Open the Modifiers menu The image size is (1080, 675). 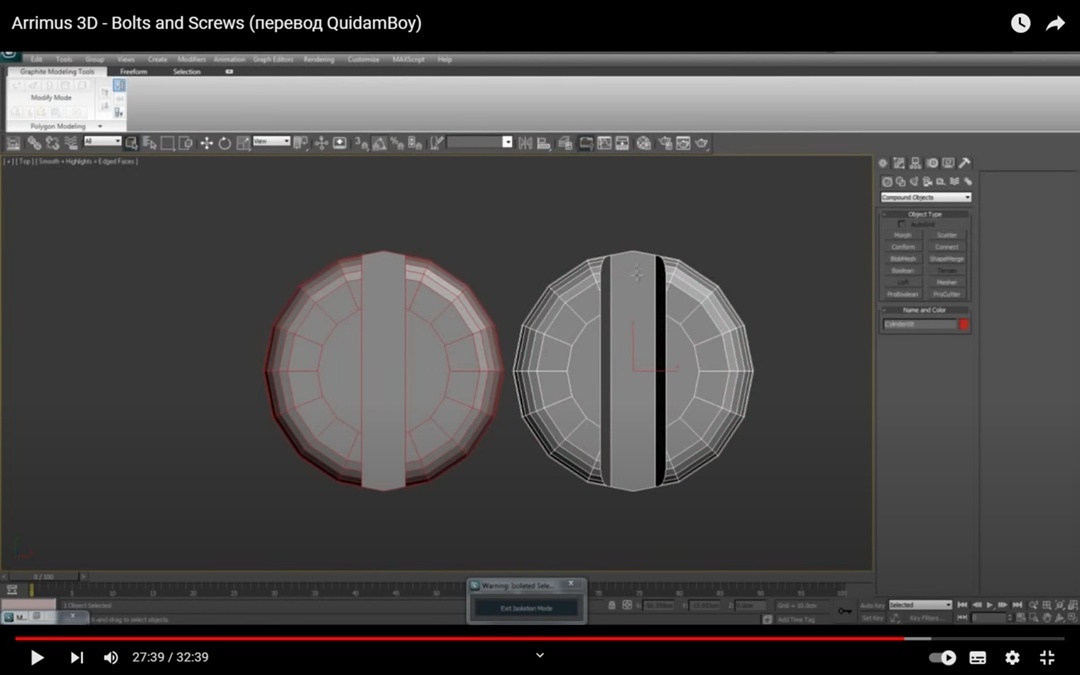click(191, 59)
